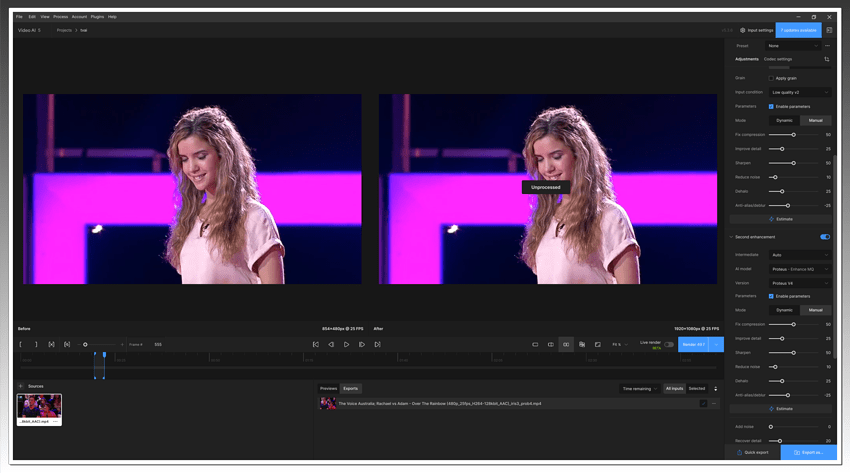The height and width of the screenshot is (473, 850).
Task: Open the sidebar panel icon at top right
Action: pyautogui.click(x=829, y=30)
